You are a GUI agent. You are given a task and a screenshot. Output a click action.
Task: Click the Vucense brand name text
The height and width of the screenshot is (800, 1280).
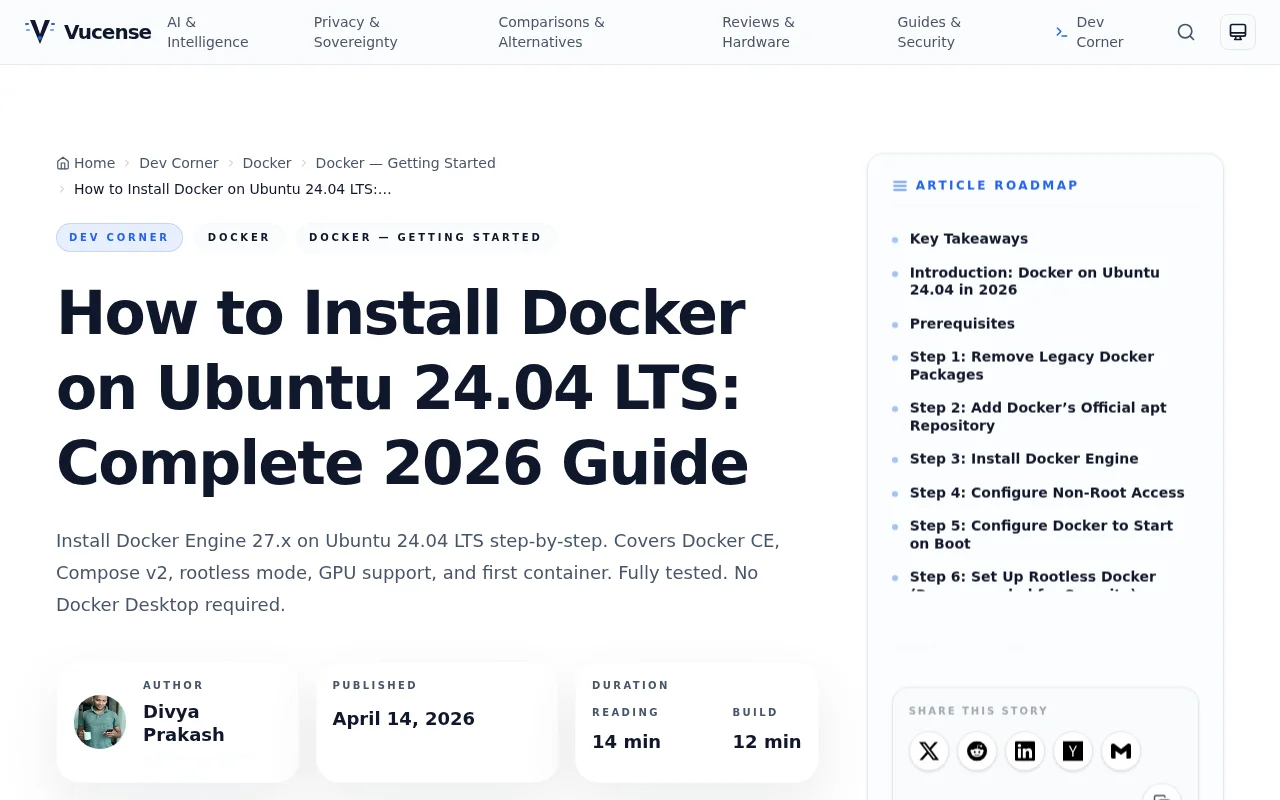[107, 32]
